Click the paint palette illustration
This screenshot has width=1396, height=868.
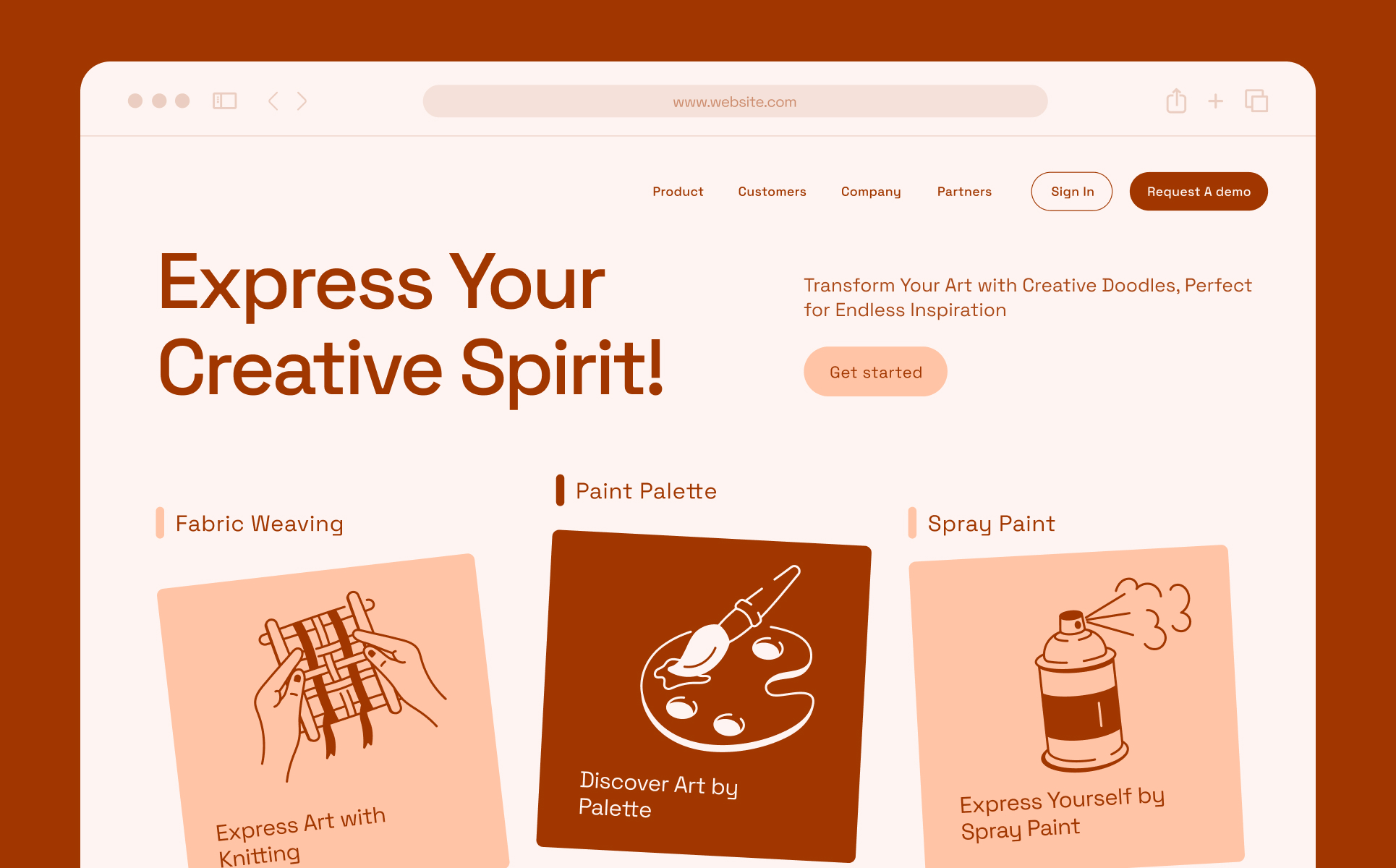point(728,658)
